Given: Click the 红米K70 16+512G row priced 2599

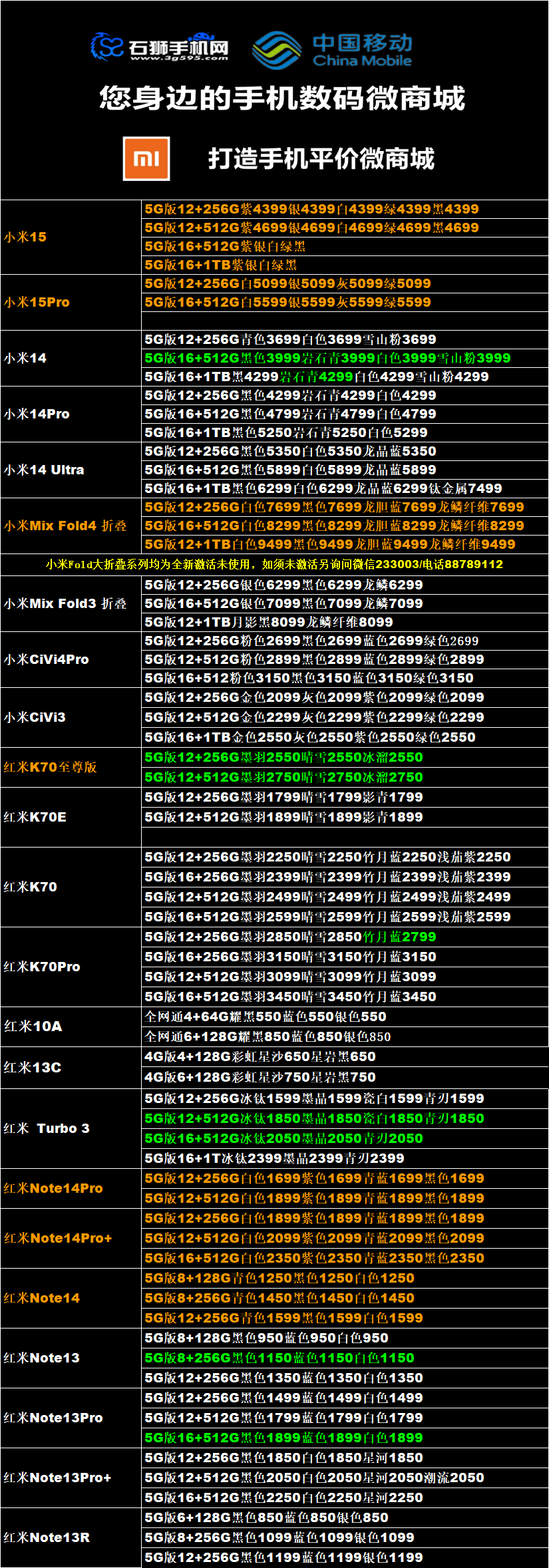Looking at the screenshot, I should [x=345, y=917].
